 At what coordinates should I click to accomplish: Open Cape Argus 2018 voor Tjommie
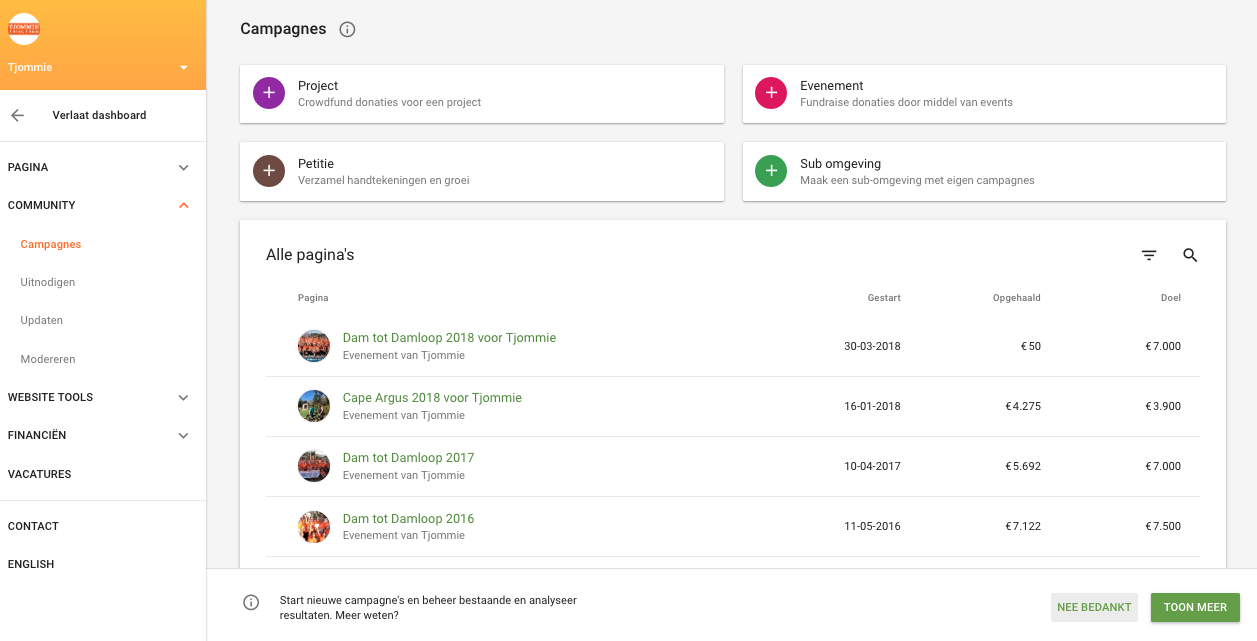[x=432, y=398]
